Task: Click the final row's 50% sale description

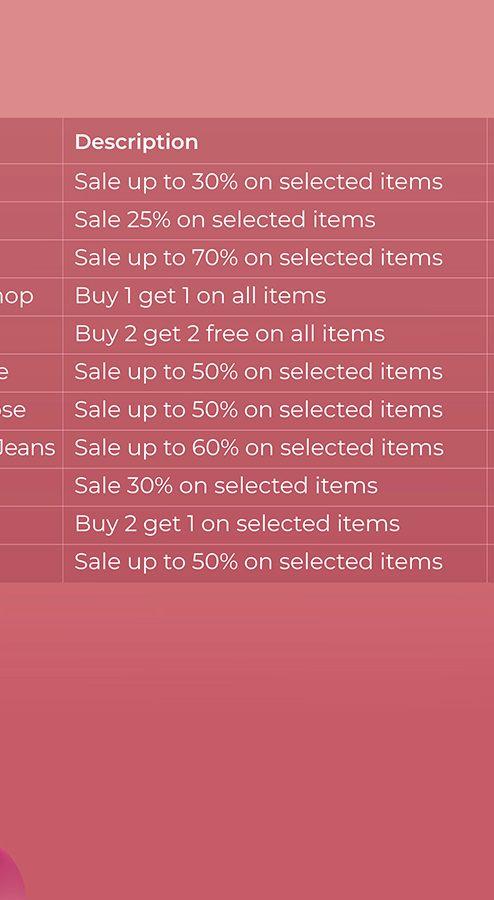Action: coord(258,561)
